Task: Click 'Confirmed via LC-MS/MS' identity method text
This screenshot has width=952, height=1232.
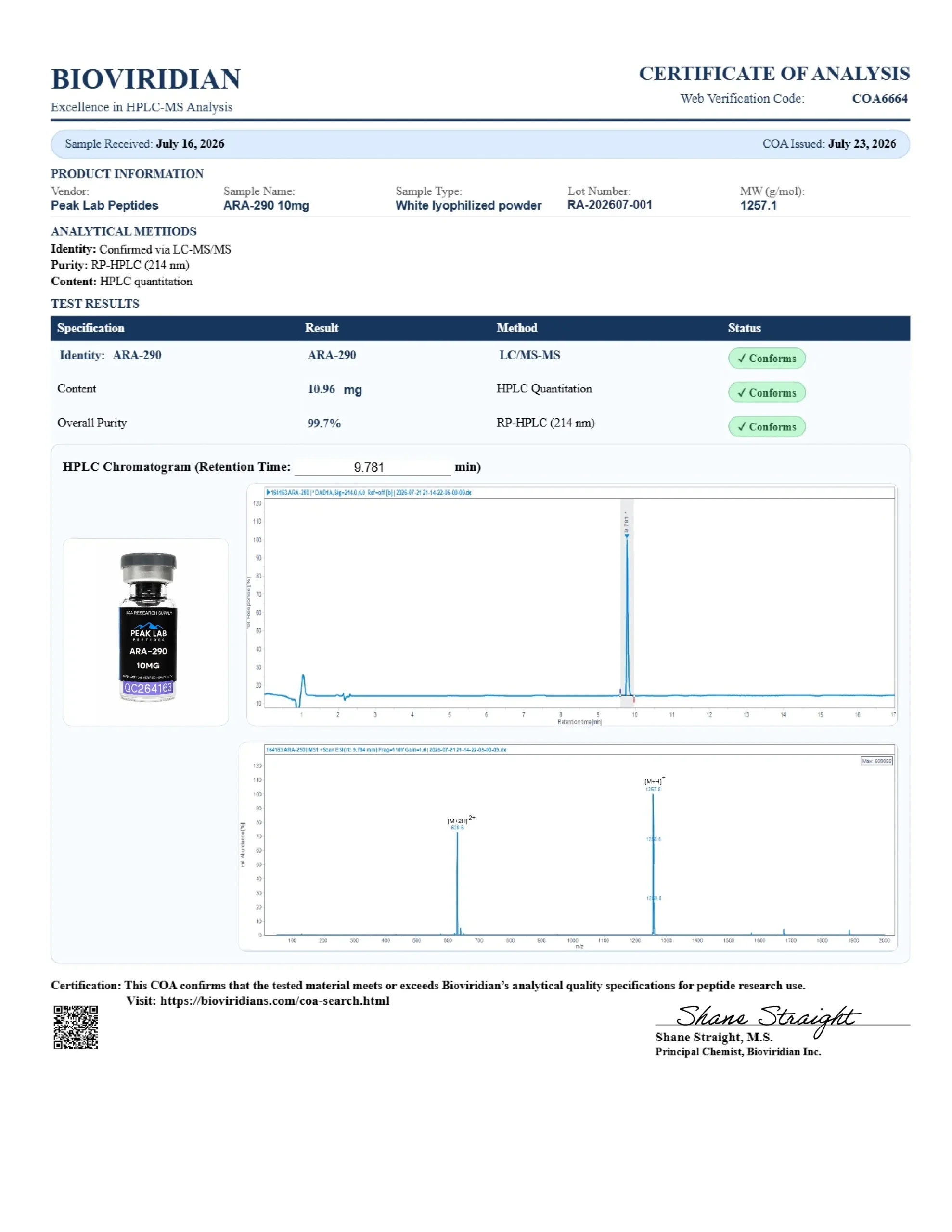Action: pyautogui.click(x=165, y=249)
